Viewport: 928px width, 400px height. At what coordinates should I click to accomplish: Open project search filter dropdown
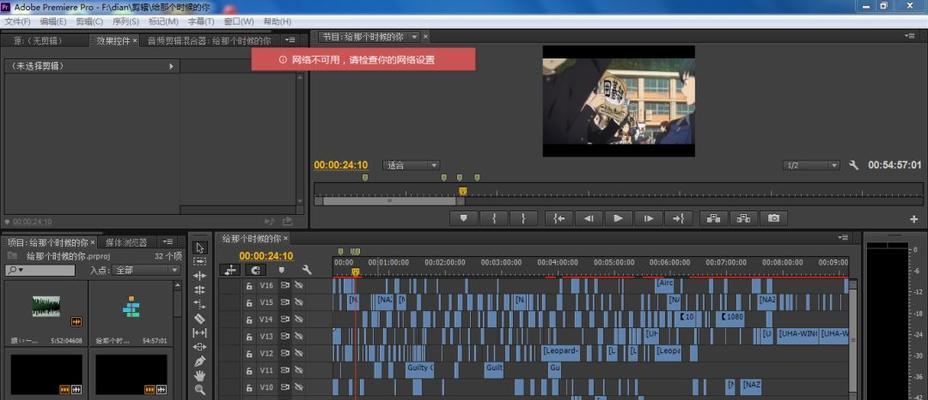click(15, 270)
